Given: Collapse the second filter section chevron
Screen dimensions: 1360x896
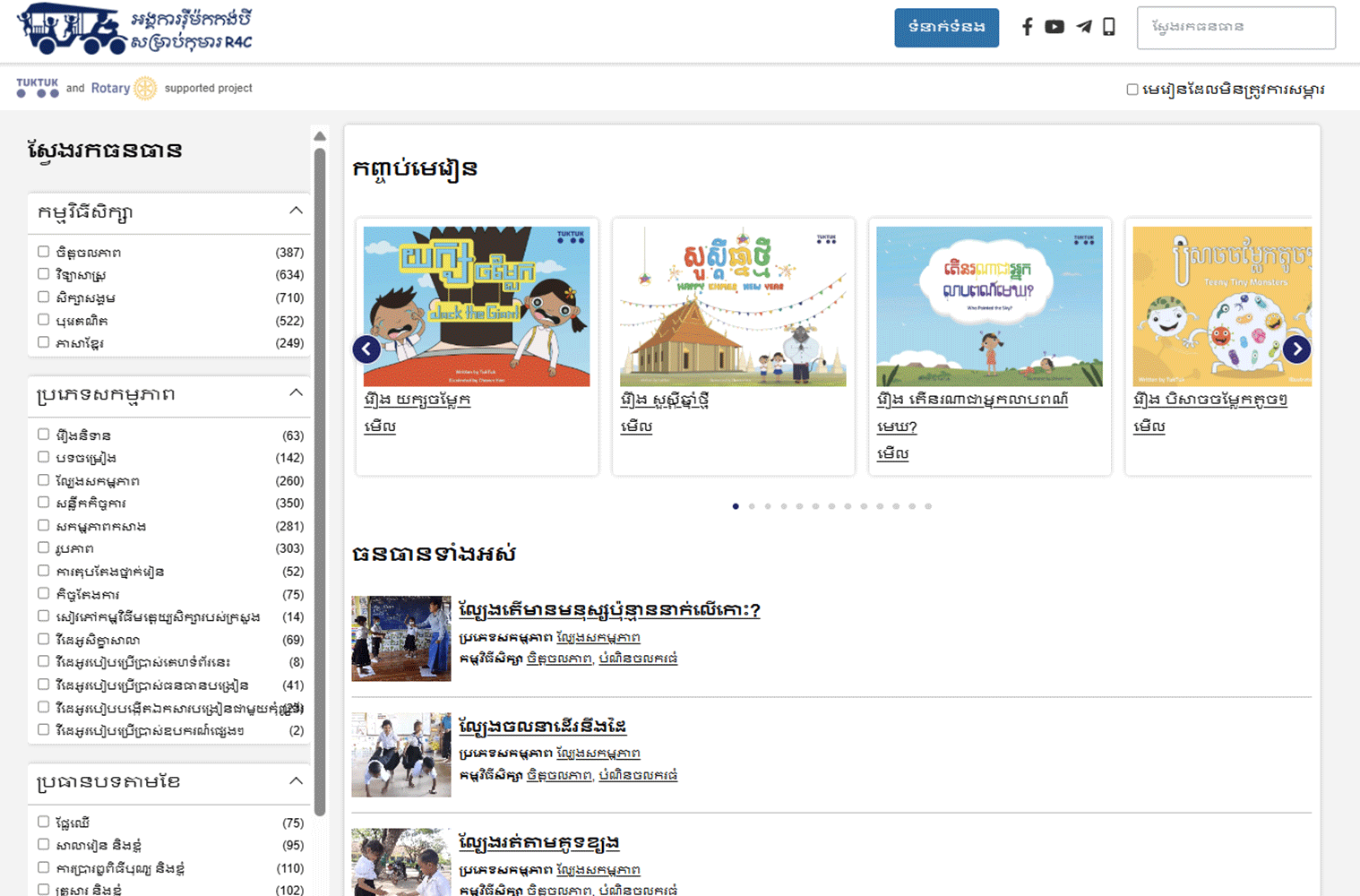Looking at the screenshot, I should 296,393.
